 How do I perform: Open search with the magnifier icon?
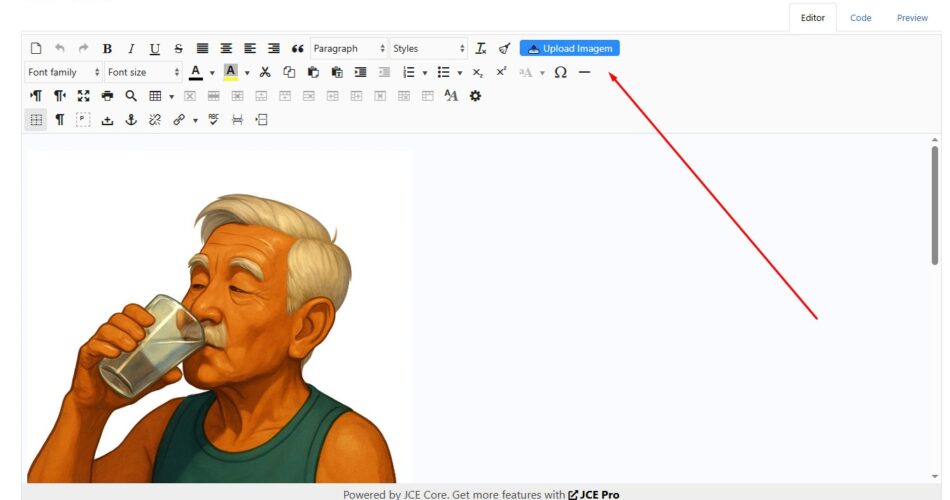pos(131,96)
